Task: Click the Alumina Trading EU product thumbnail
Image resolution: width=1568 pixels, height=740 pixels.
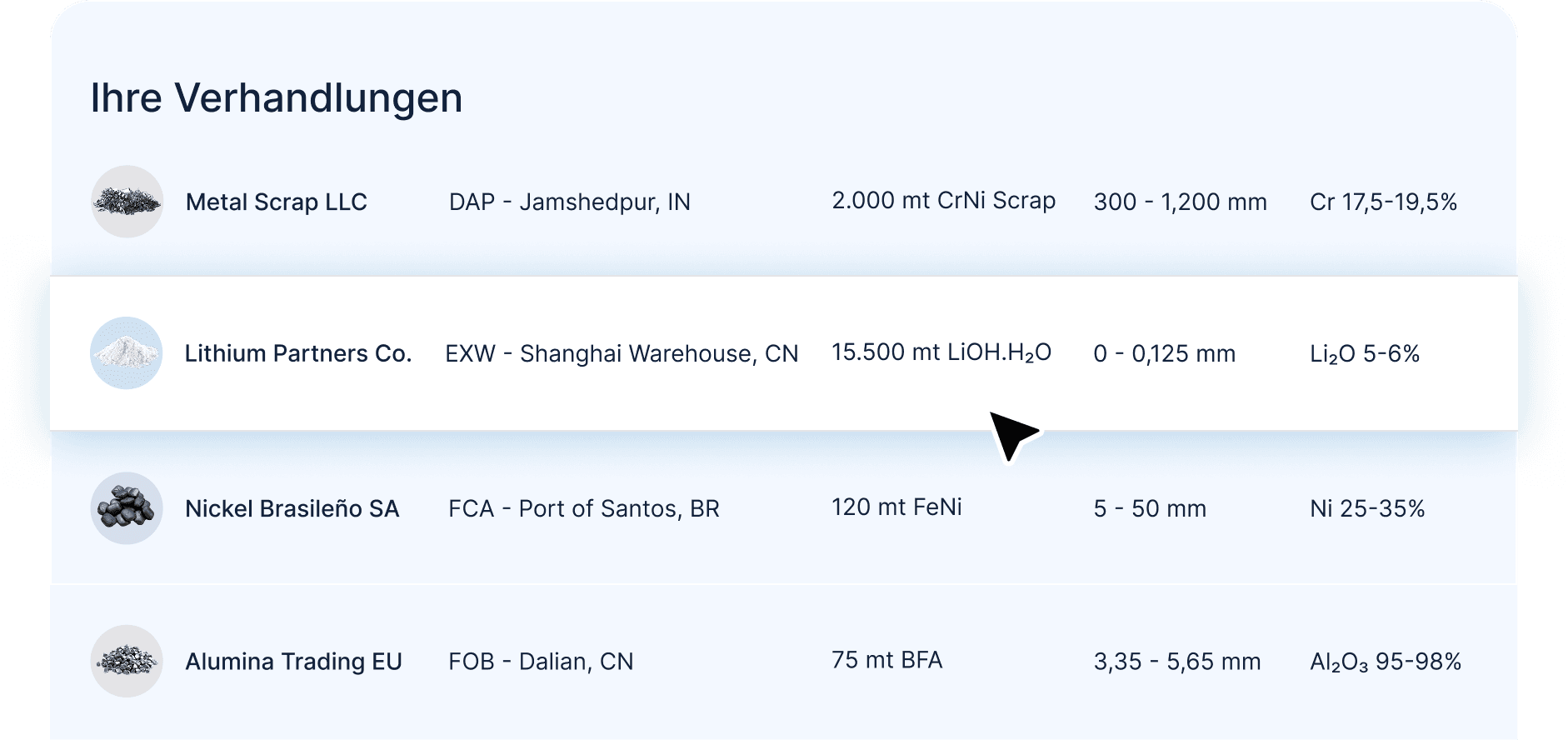Action: pyautogui.click(x=127, y=661)
